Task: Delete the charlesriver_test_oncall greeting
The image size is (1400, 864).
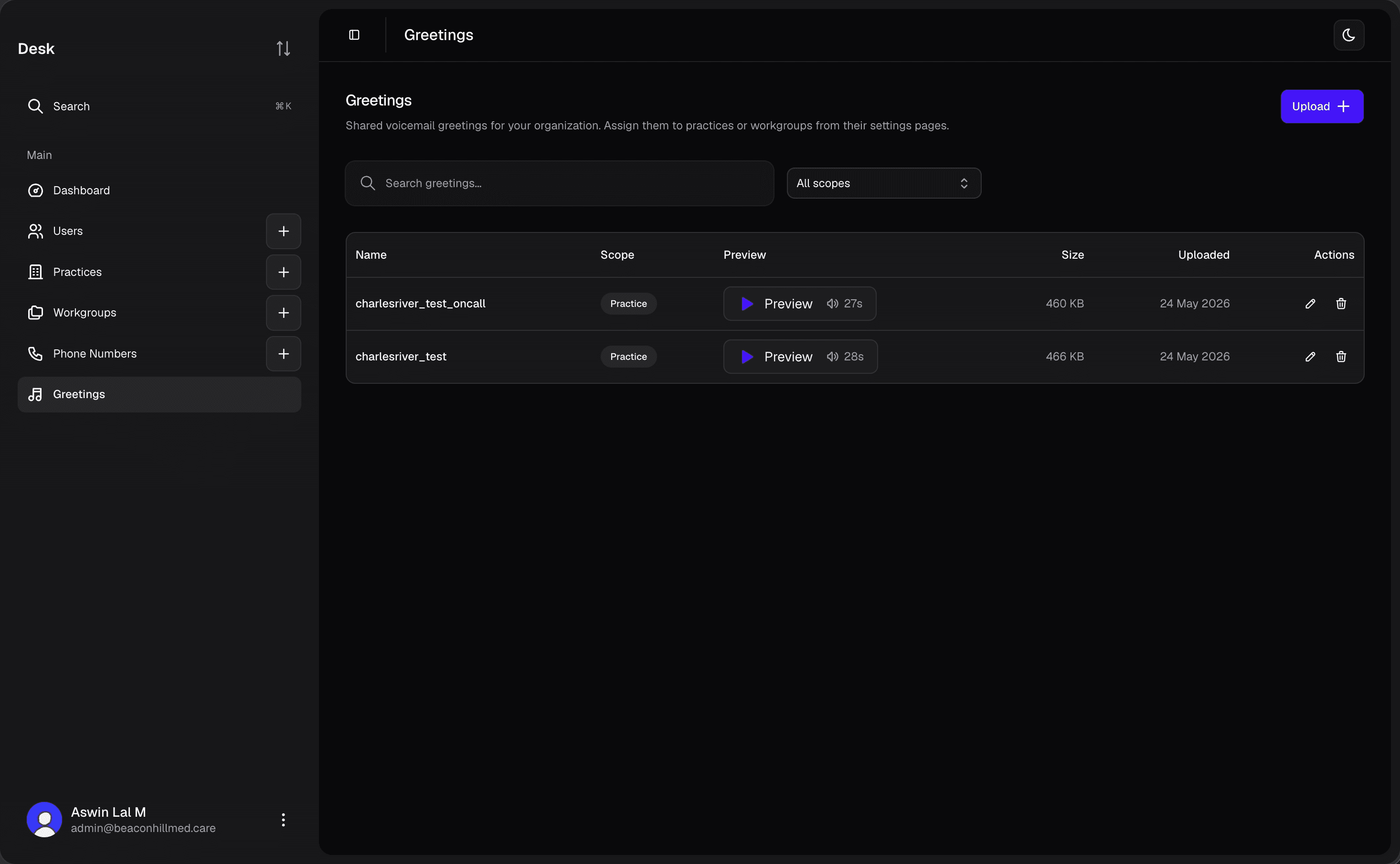Action: [1341, 304]
